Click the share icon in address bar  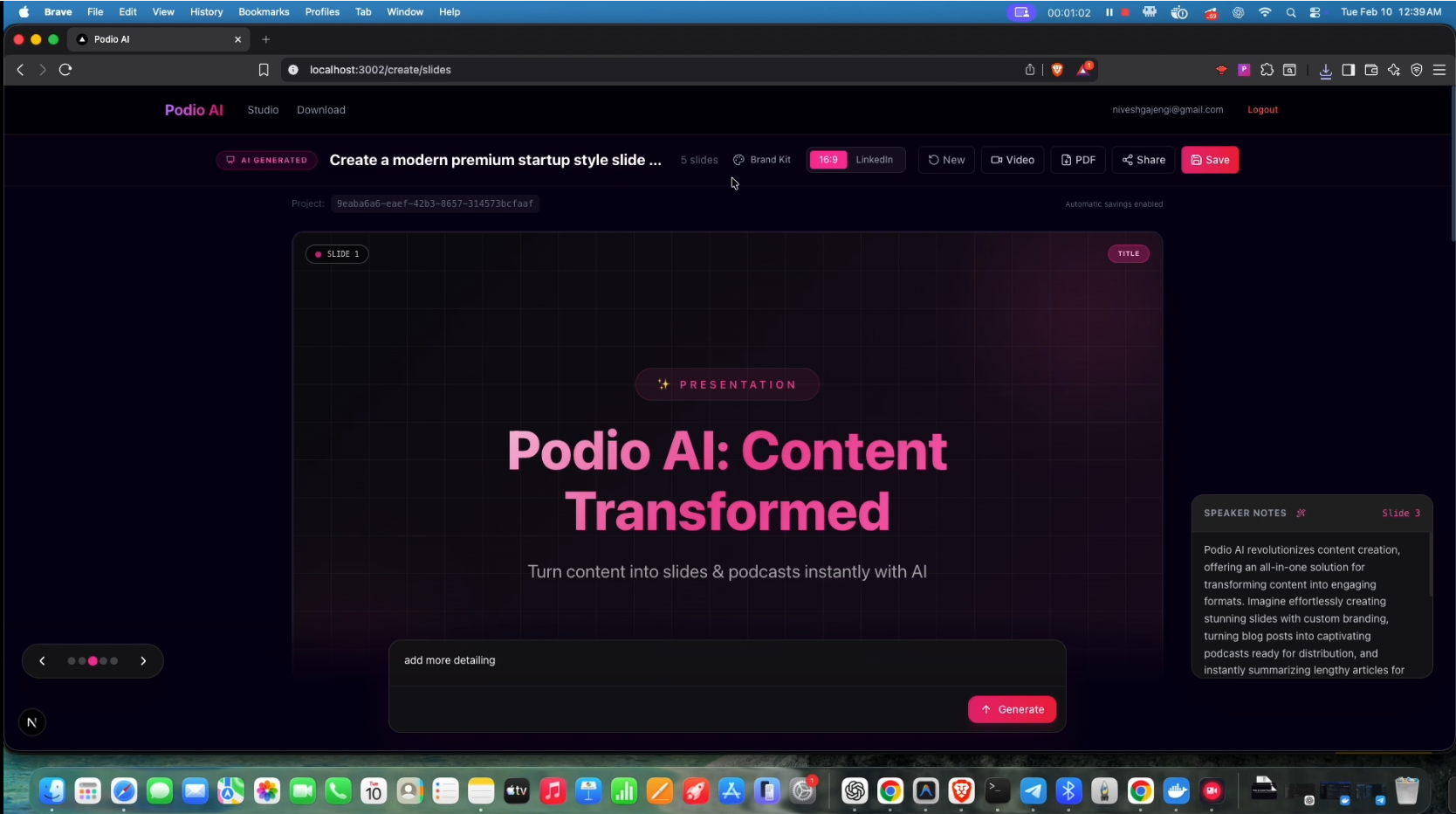pyautogui.click(x=1030, y=70)
